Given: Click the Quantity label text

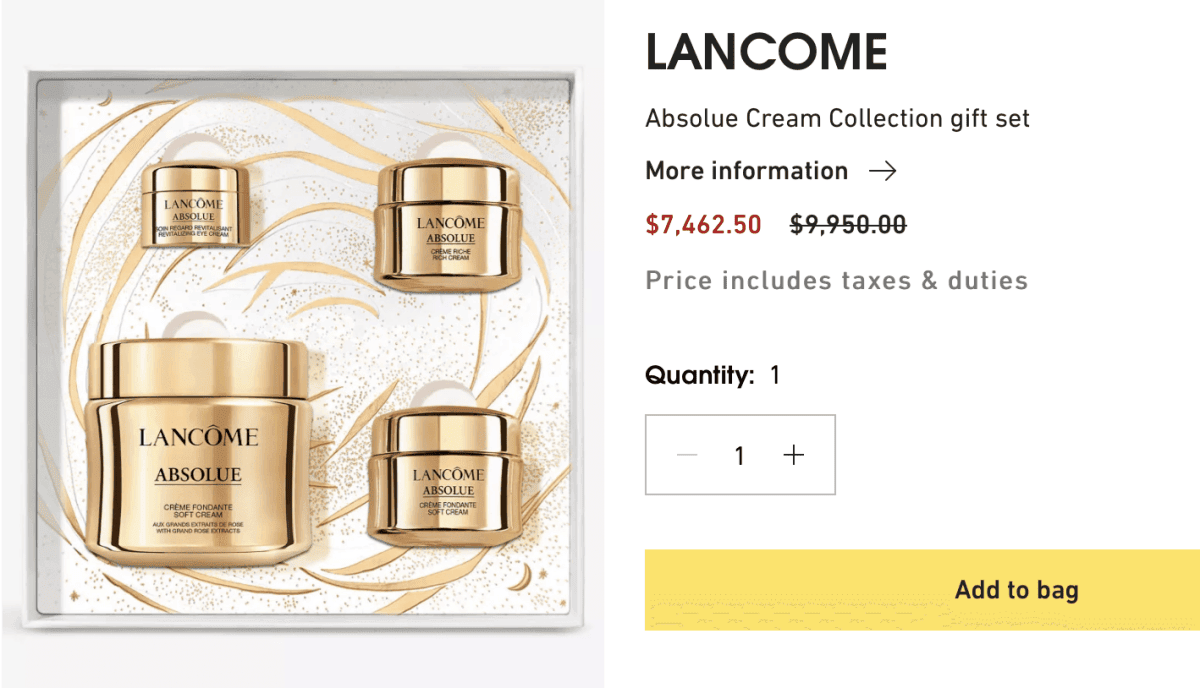Looking at the screenshot, I should coord(700,376).
